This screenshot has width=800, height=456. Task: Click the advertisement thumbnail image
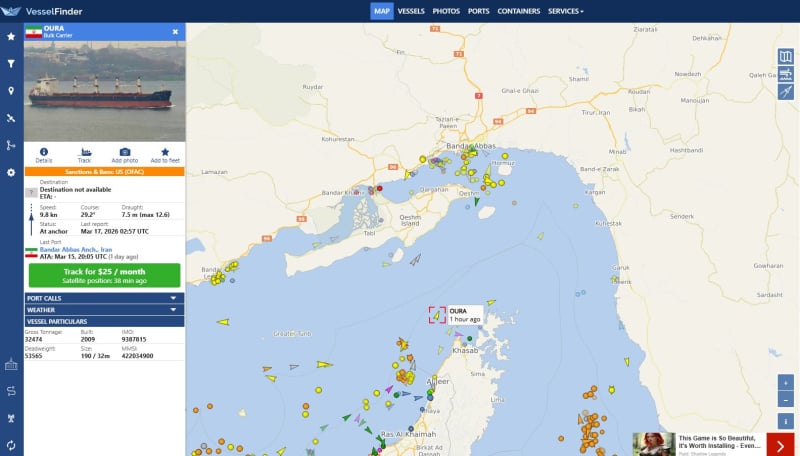654,444
